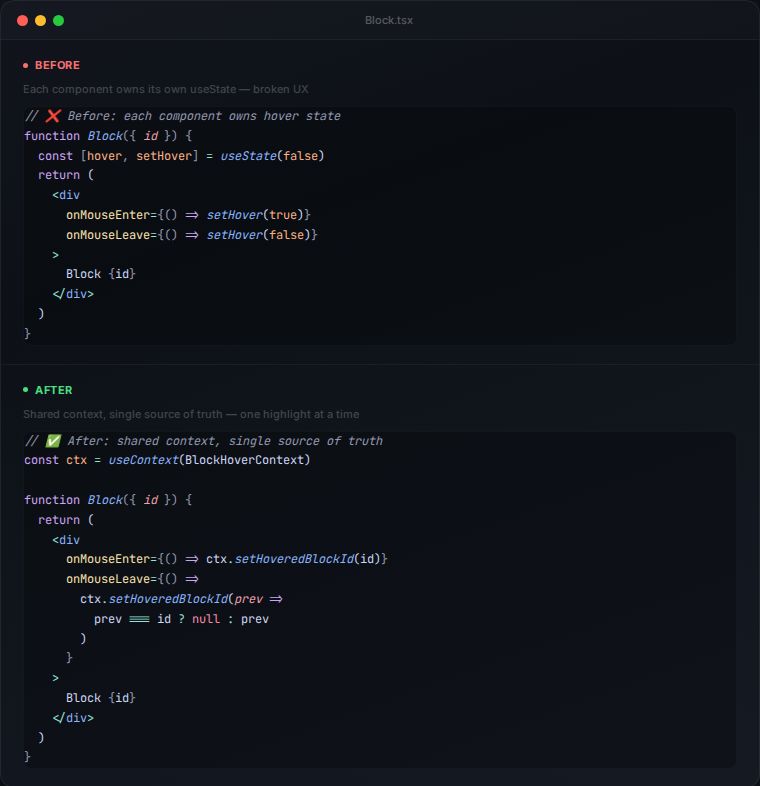Click opening '<div' tag in BEFORE snippet
The height and width of the screenshot is (786, 760).
coord(66,195)
